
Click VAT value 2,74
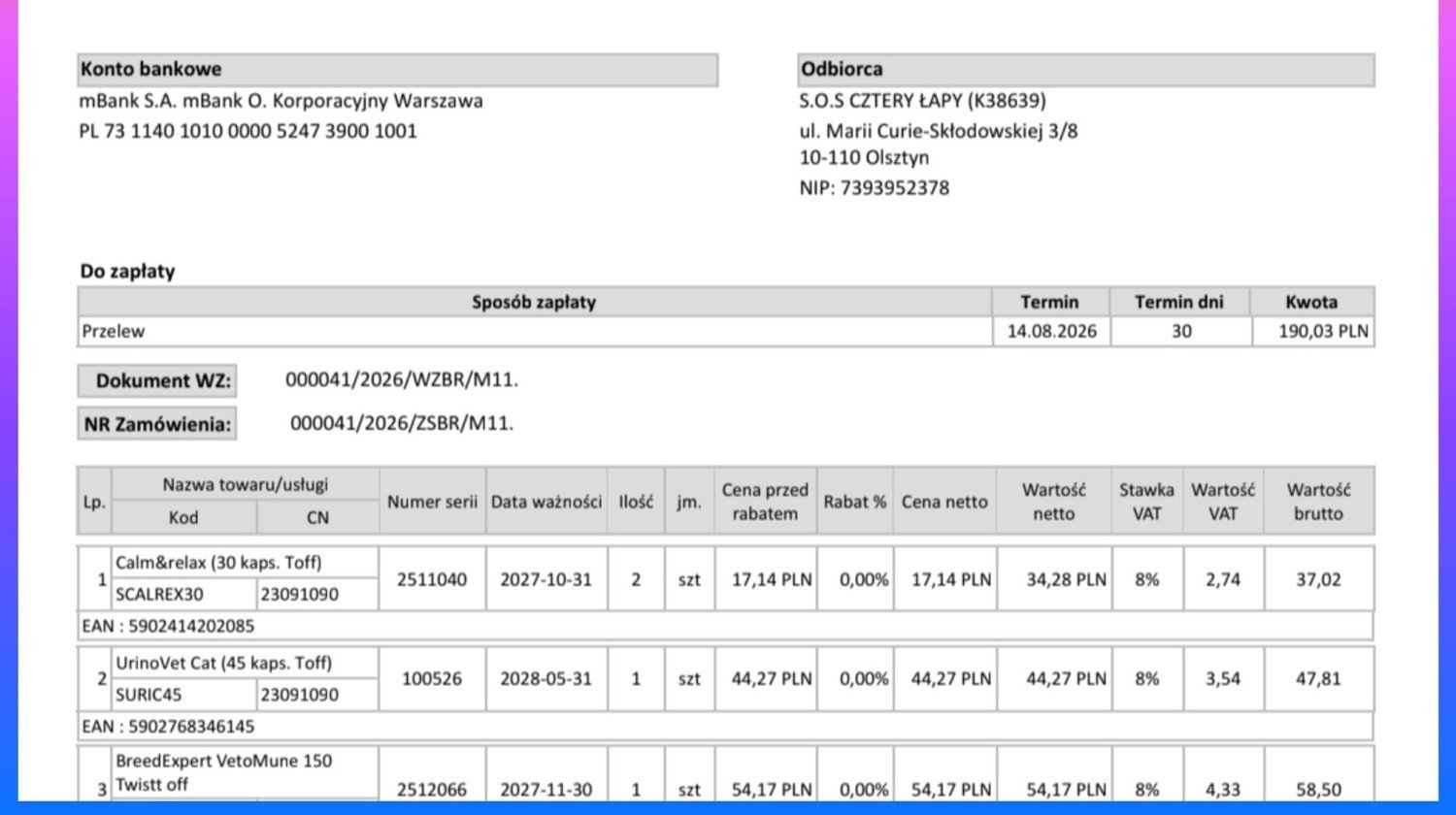1223,579
